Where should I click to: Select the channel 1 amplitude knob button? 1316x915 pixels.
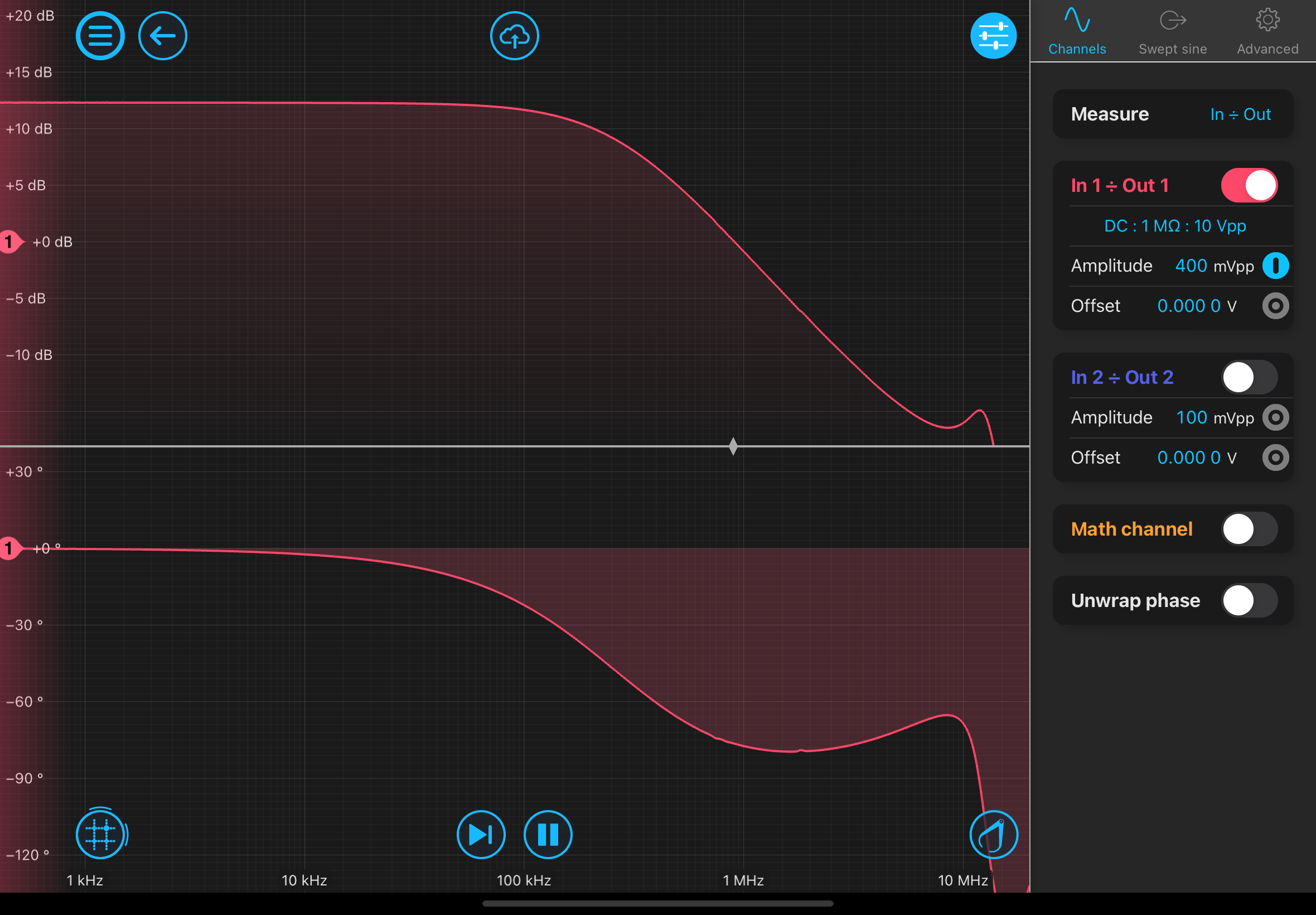tap(1275, 266)
